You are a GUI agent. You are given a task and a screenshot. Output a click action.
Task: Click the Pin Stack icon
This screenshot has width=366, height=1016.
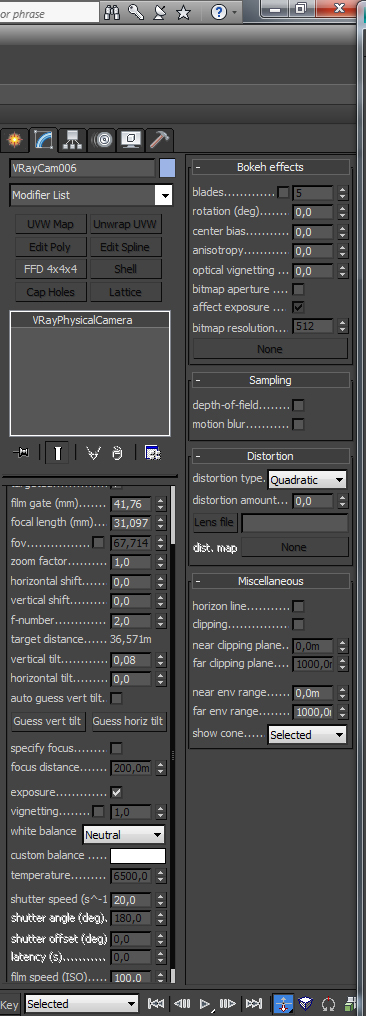click(x=21, y=453)
